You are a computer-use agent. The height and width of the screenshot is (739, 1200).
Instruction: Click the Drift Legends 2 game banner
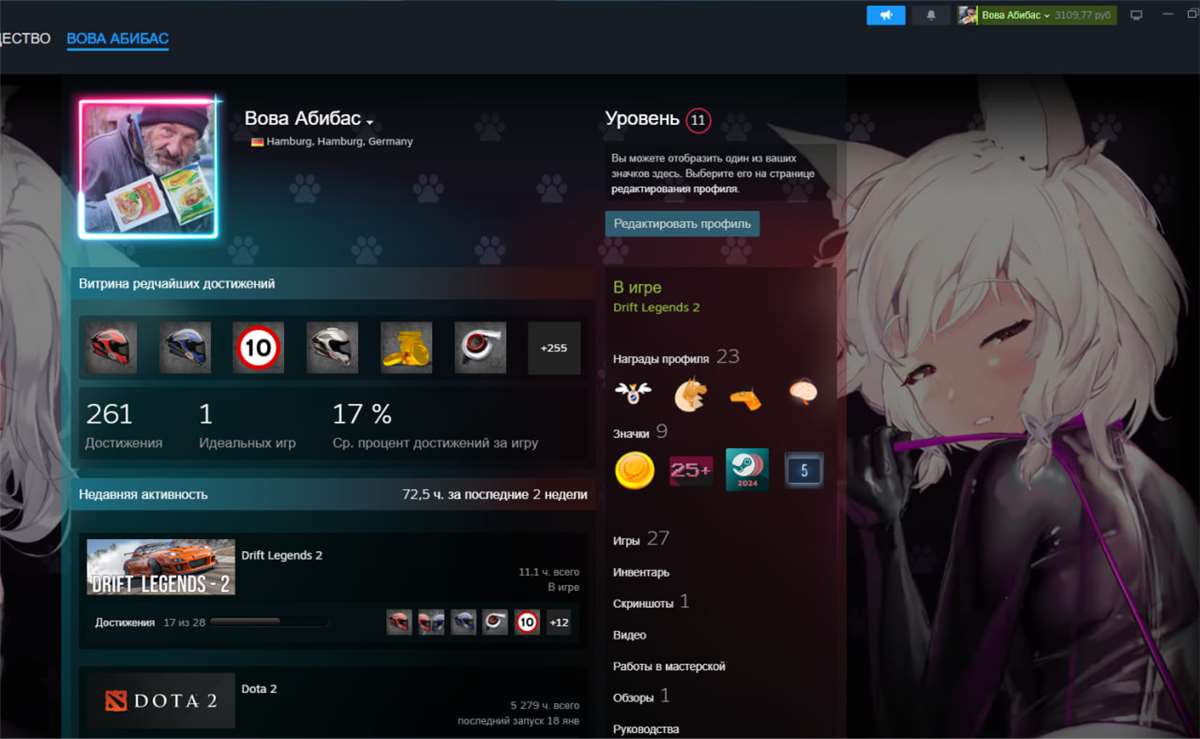(160, 567)
